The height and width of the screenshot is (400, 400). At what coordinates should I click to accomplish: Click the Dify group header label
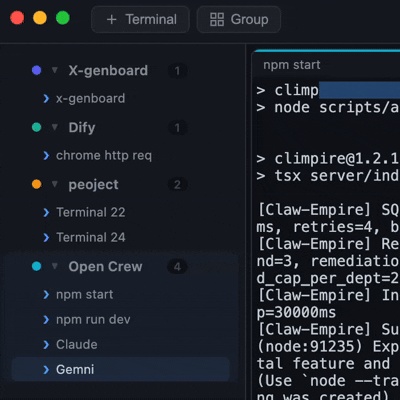82,128
